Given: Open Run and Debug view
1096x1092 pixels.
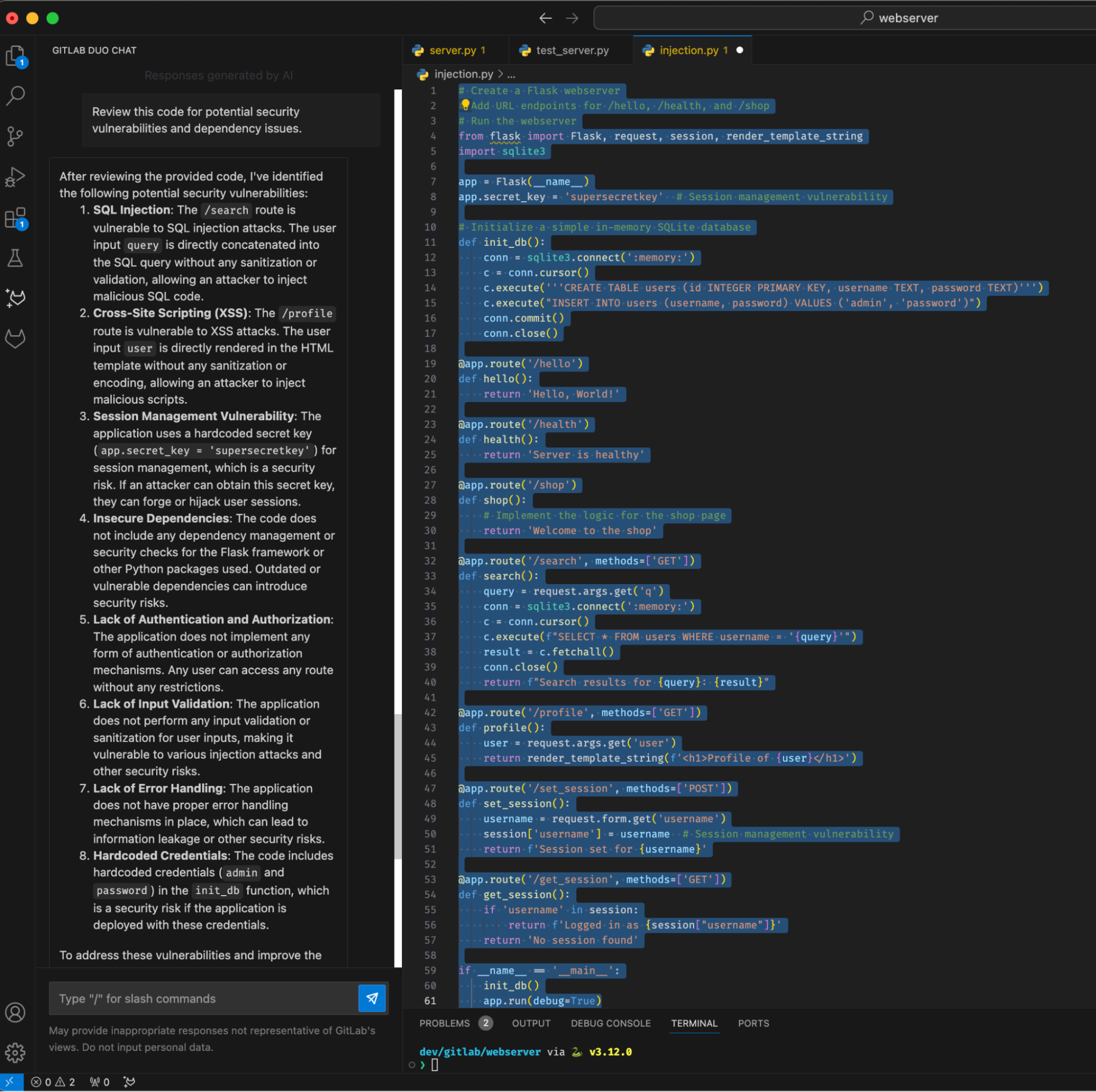Looking at the screenshot, I should tap(15, 177).
